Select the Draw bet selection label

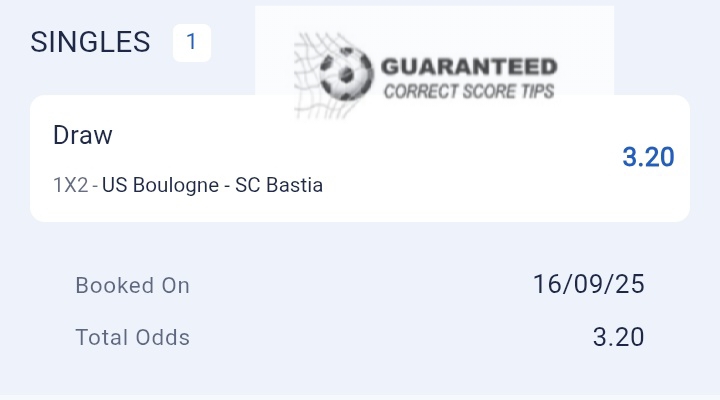[x=83, y=135]
